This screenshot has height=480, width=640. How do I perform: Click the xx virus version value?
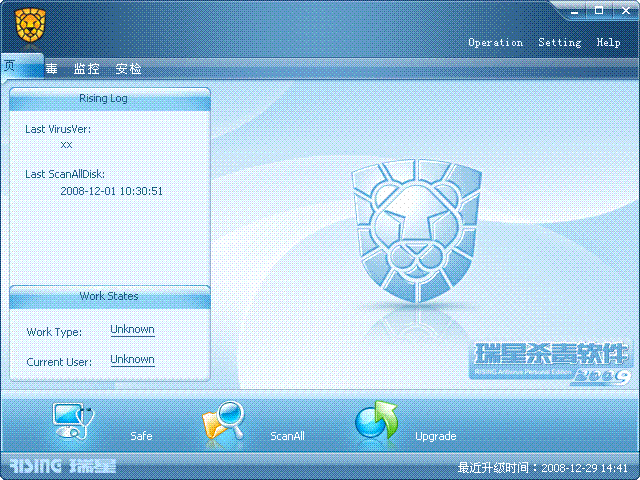click(66, 145)
